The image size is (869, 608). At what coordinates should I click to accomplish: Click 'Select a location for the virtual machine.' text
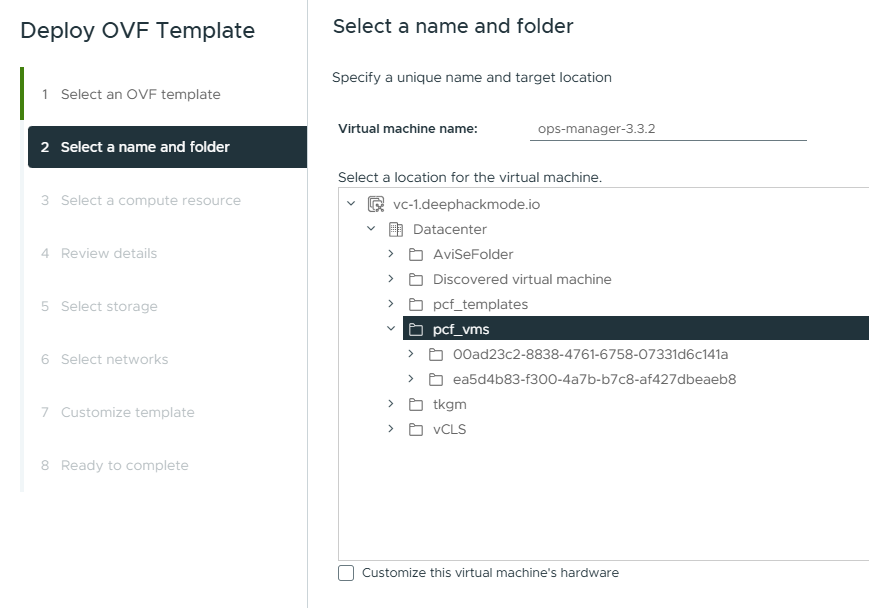[470, 177]
